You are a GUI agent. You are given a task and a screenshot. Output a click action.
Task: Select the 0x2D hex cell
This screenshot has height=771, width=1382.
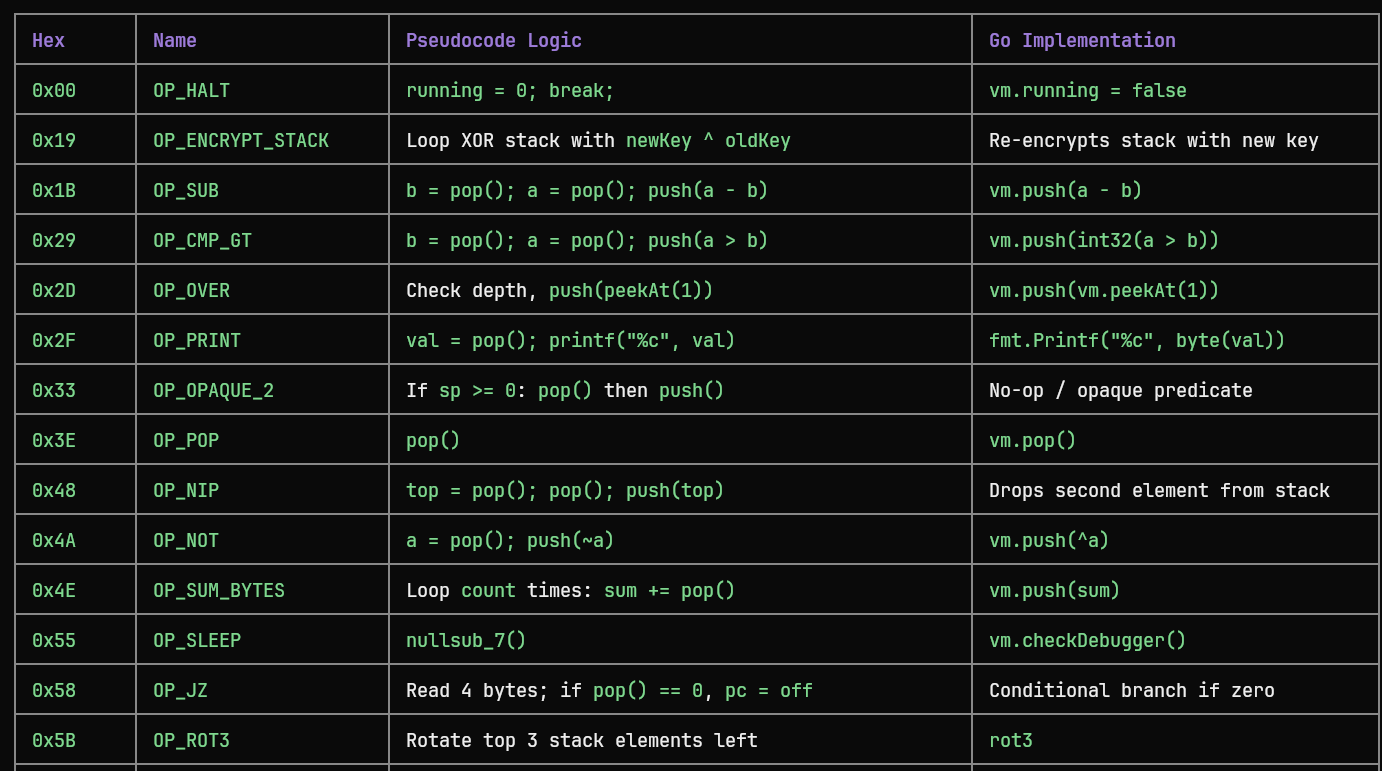pyautogui.click(x=76, y=290)
